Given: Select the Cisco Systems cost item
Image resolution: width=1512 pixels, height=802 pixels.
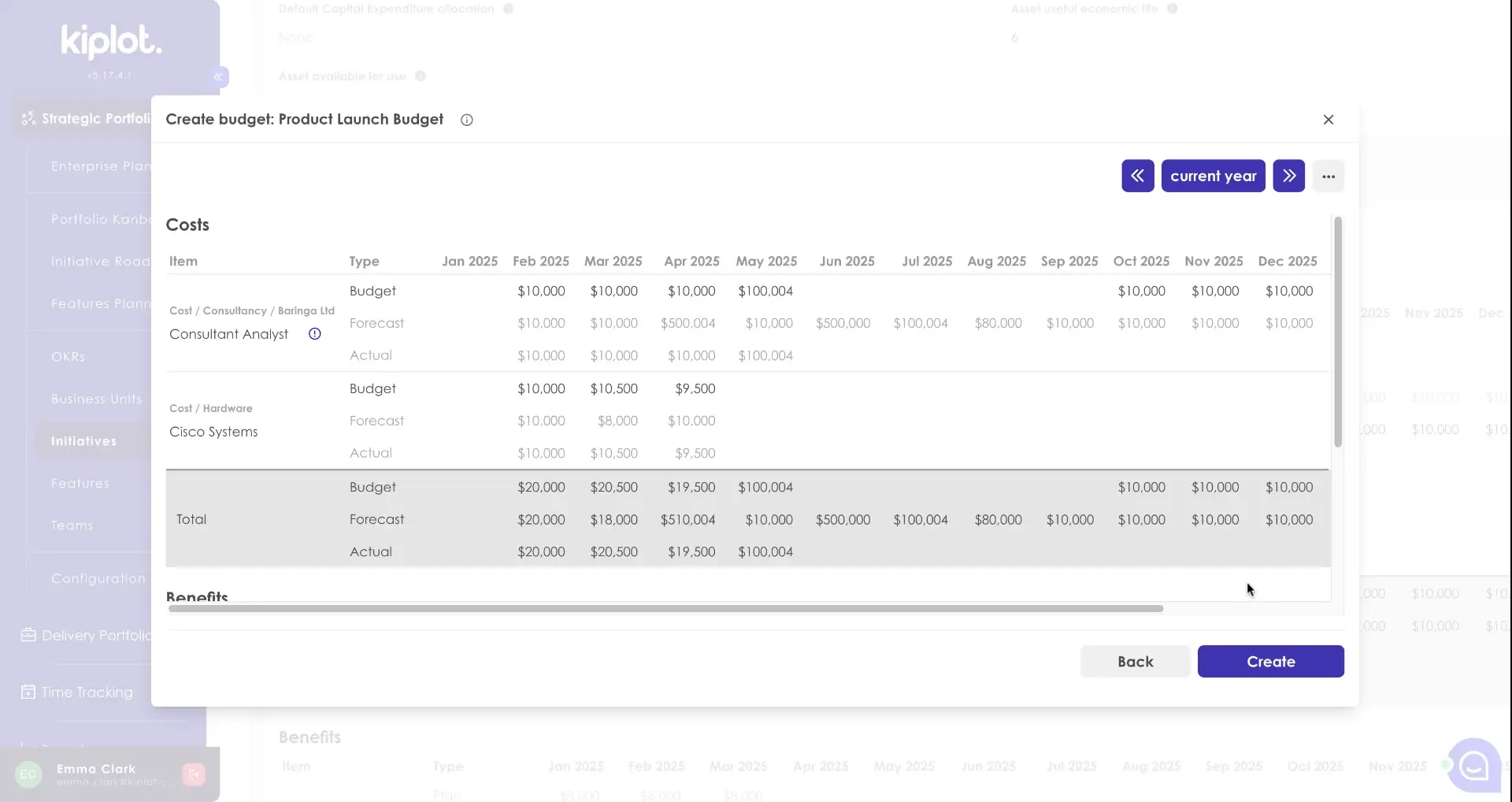Looking at the screenshot, I should click(213, 432).
